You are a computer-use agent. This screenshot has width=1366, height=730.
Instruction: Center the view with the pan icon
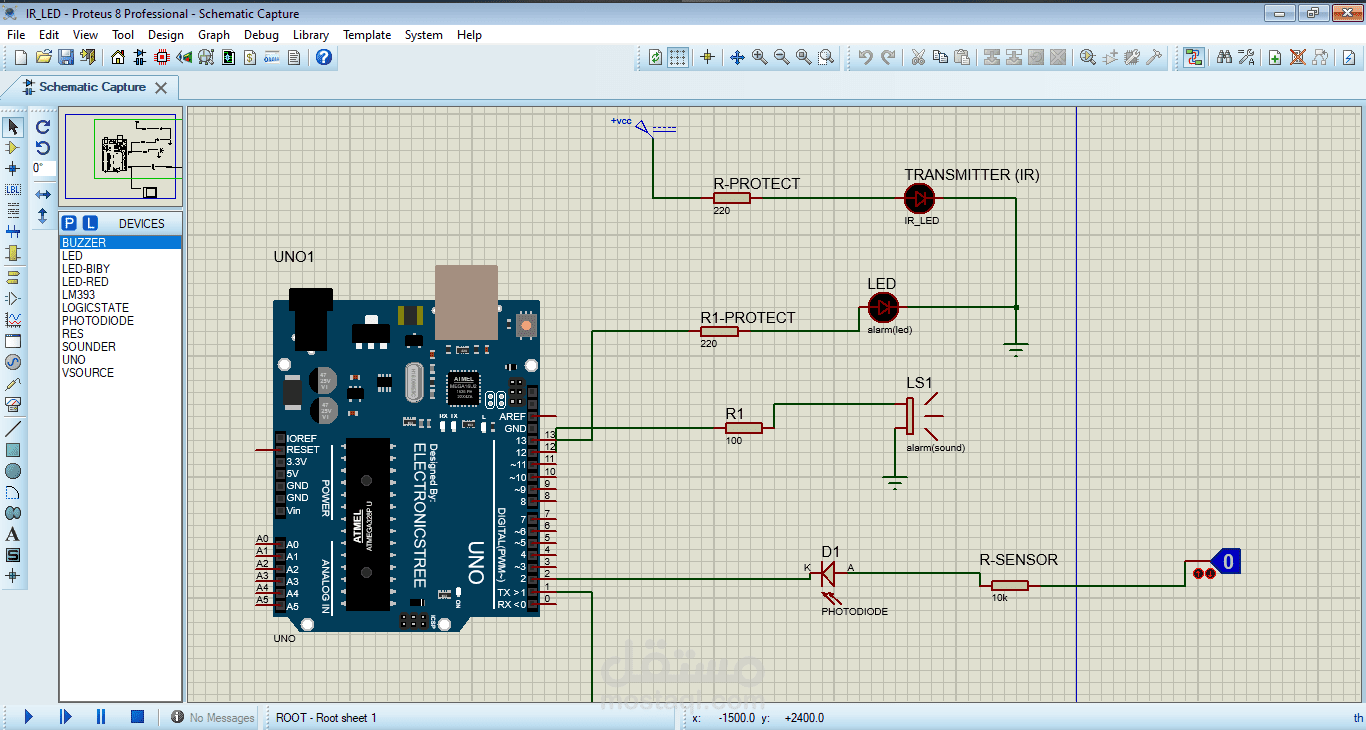coord(737,57)
